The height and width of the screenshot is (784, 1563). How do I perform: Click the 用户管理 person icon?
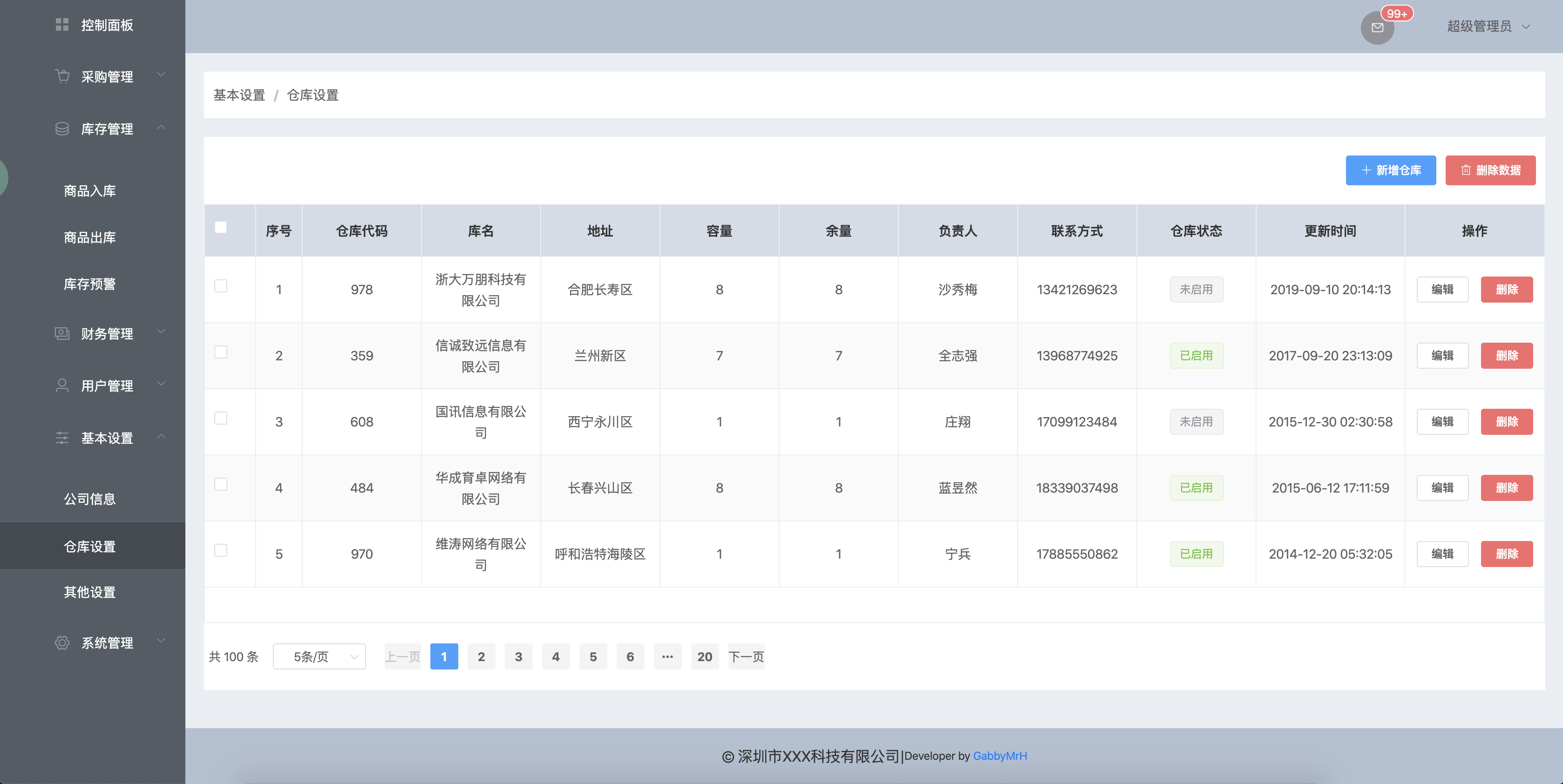(x=62, y=385)
